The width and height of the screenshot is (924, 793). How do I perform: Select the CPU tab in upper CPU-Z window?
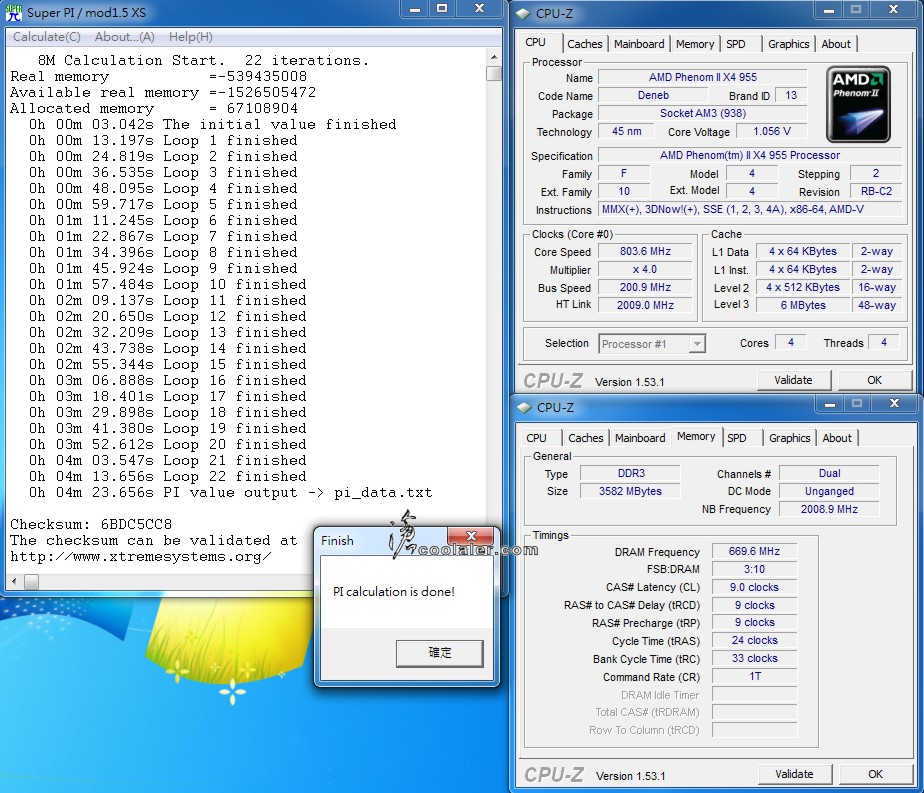536,42
